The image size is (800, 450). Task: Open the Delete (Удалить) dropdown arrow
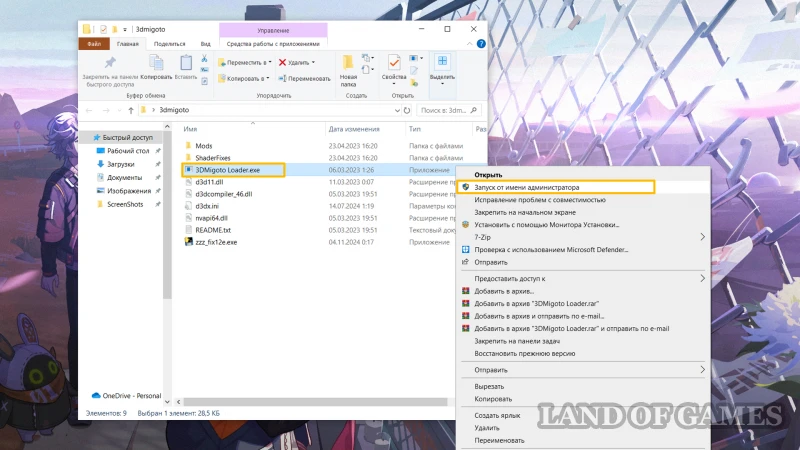[313, 62]
